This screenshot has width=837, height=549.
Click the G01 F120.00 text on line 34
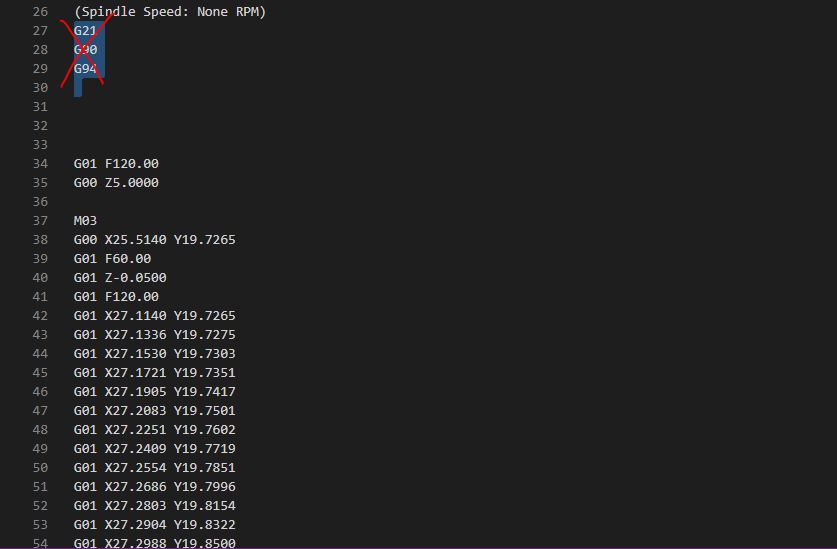coord(116,164)
